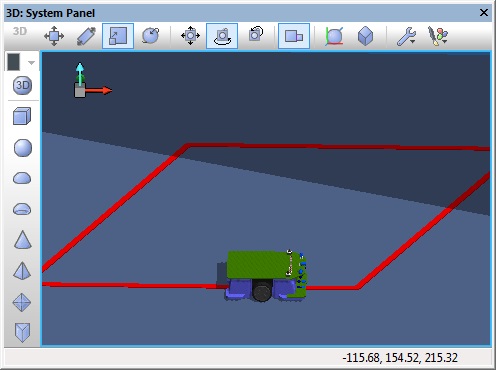Click the axis sphere view icon
Image resolution: width=496 pixels, height=370 pixels.
click(334, 36)
